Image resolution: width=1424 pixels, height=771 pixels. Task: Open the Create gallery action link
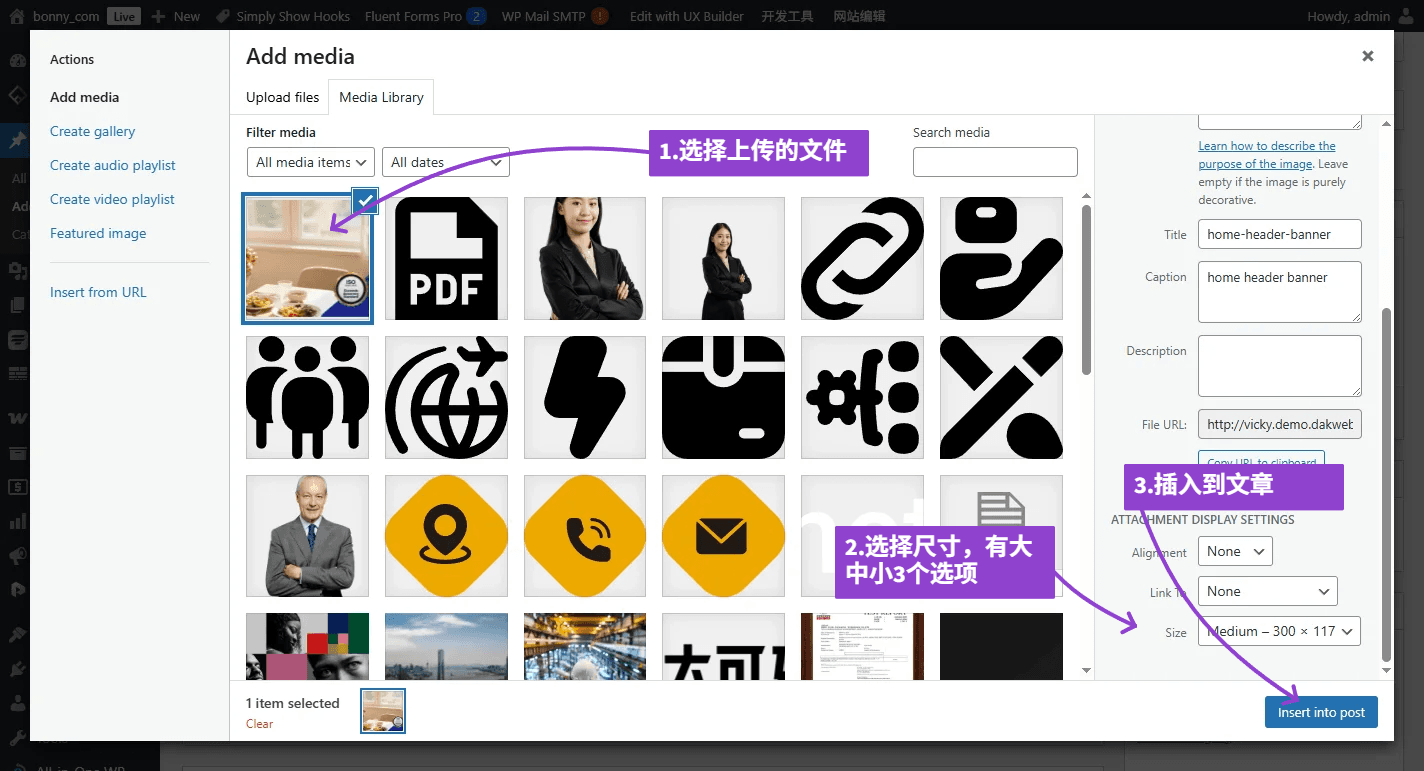92,131
